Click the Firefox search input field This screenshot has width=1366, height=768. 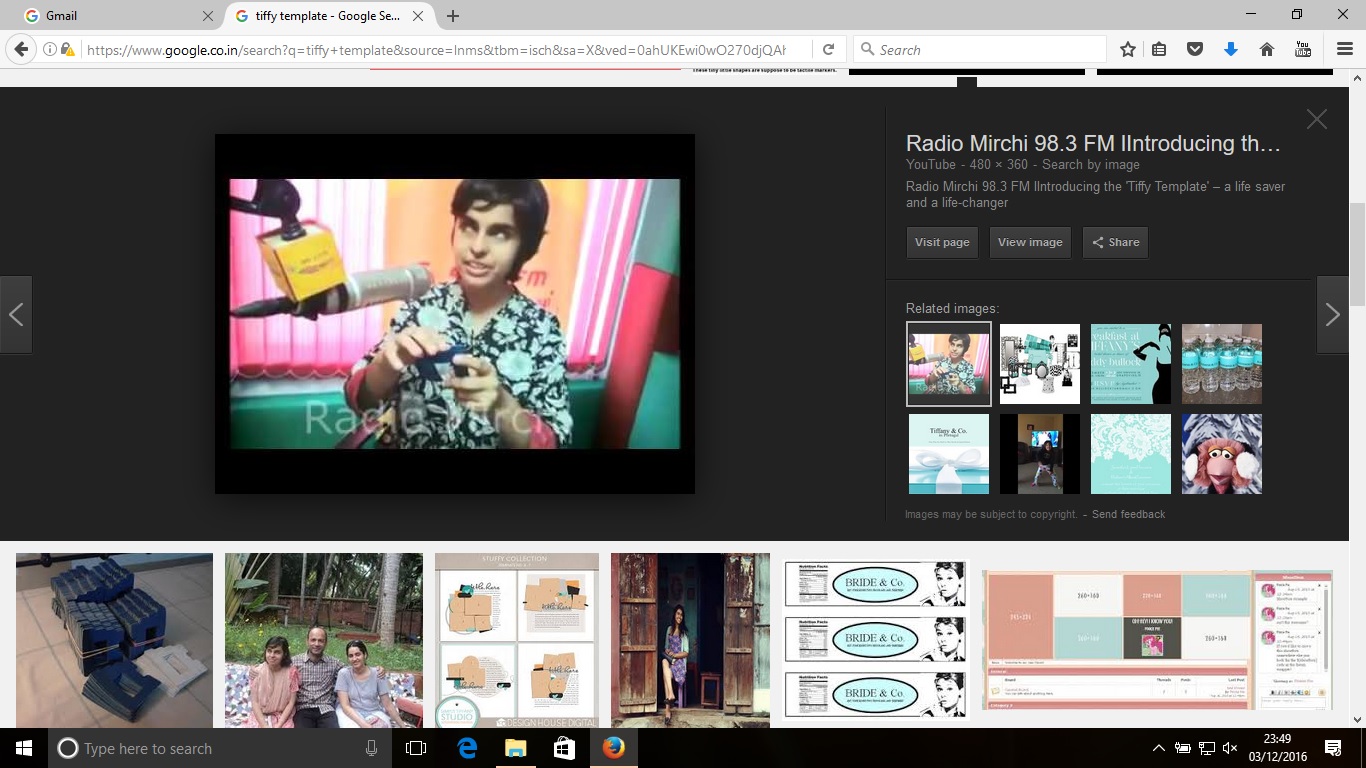(985, 50)
